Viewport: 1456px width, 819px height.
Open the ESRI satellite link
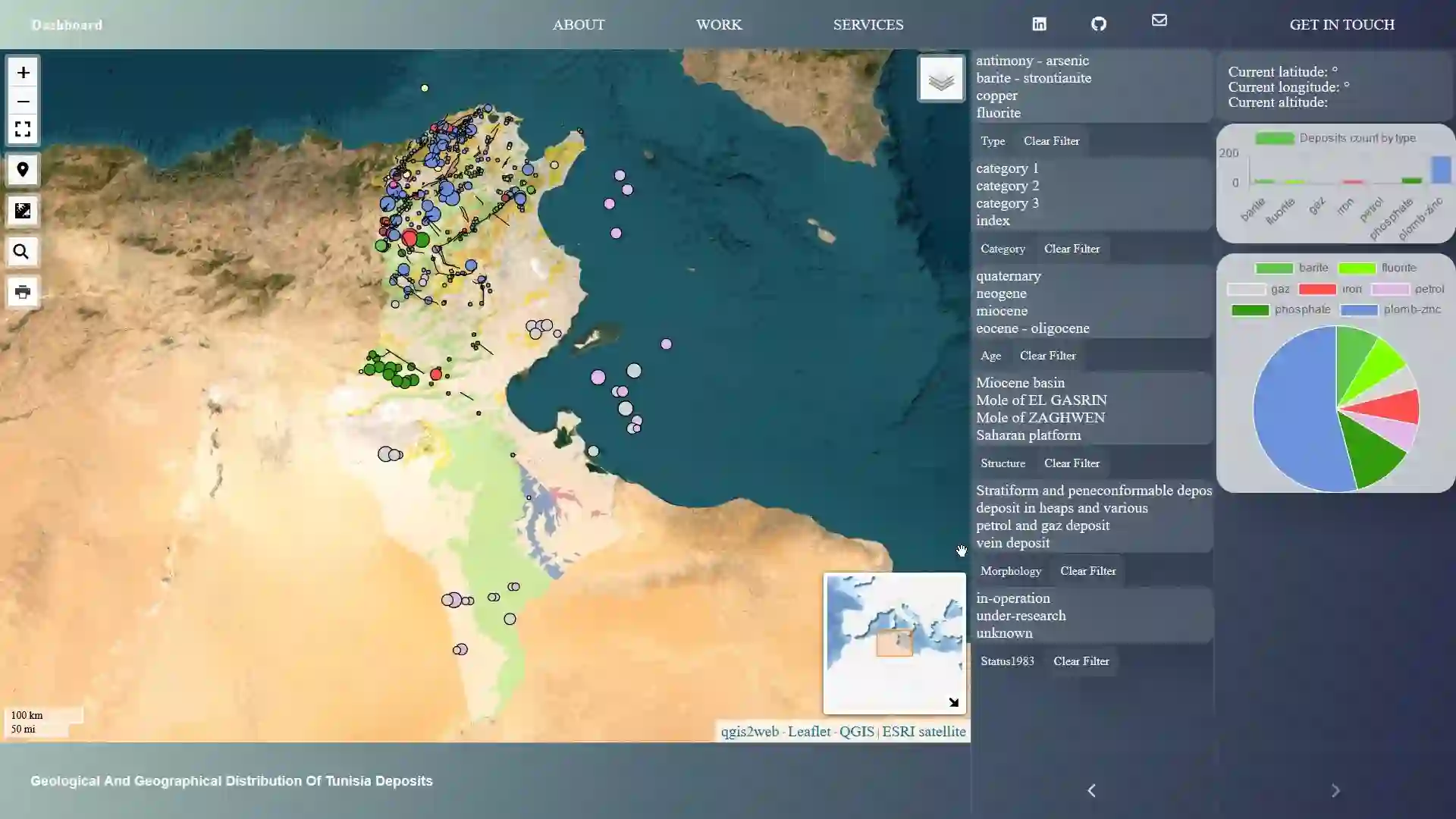point(924,732)
